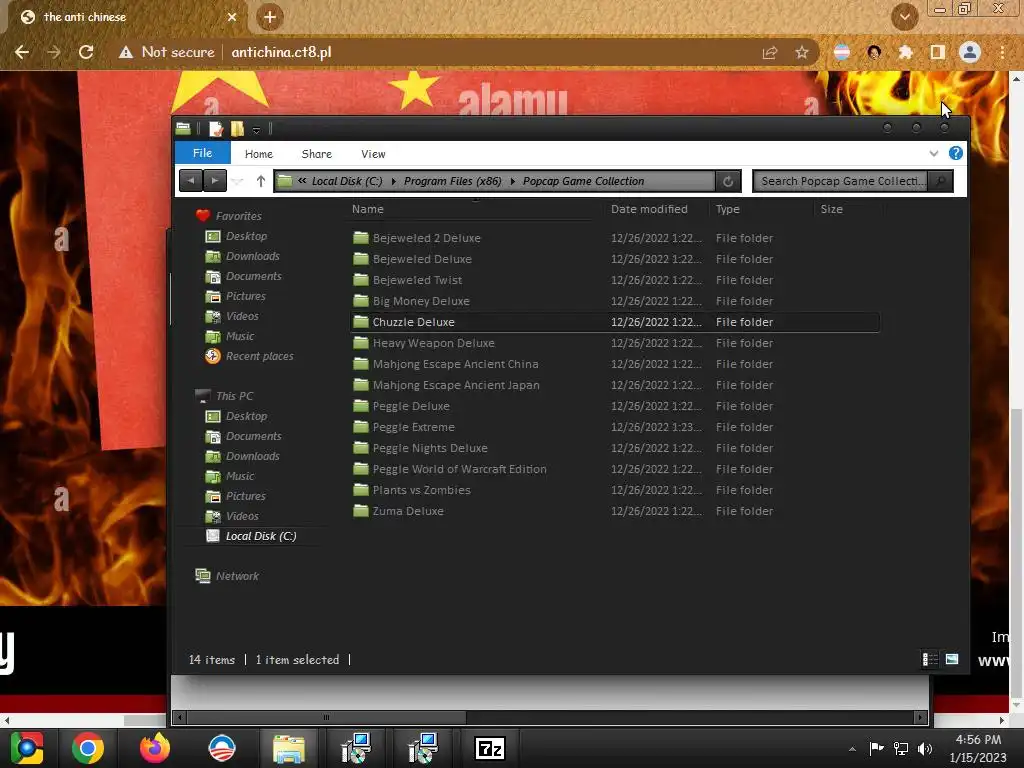This screenshot has width=1024, height=768.
Task: Open Customize Quick Access Toolbar dropdown
Action: click(x=256, y=129)
